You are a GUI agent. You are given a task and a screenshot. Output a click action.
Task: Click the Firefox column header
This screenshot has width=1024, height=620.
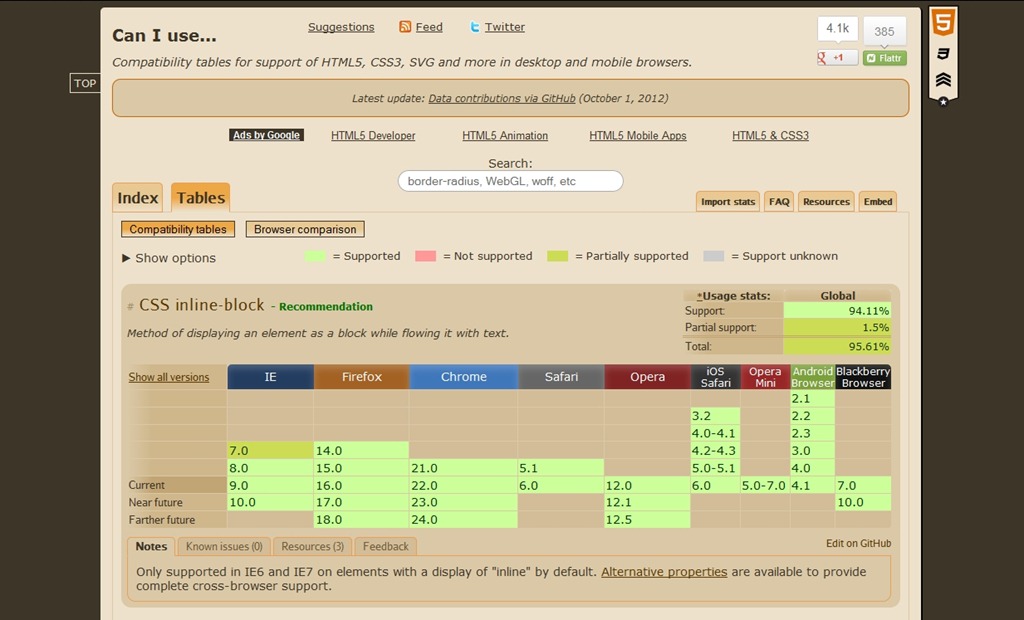tap(362, 377)
